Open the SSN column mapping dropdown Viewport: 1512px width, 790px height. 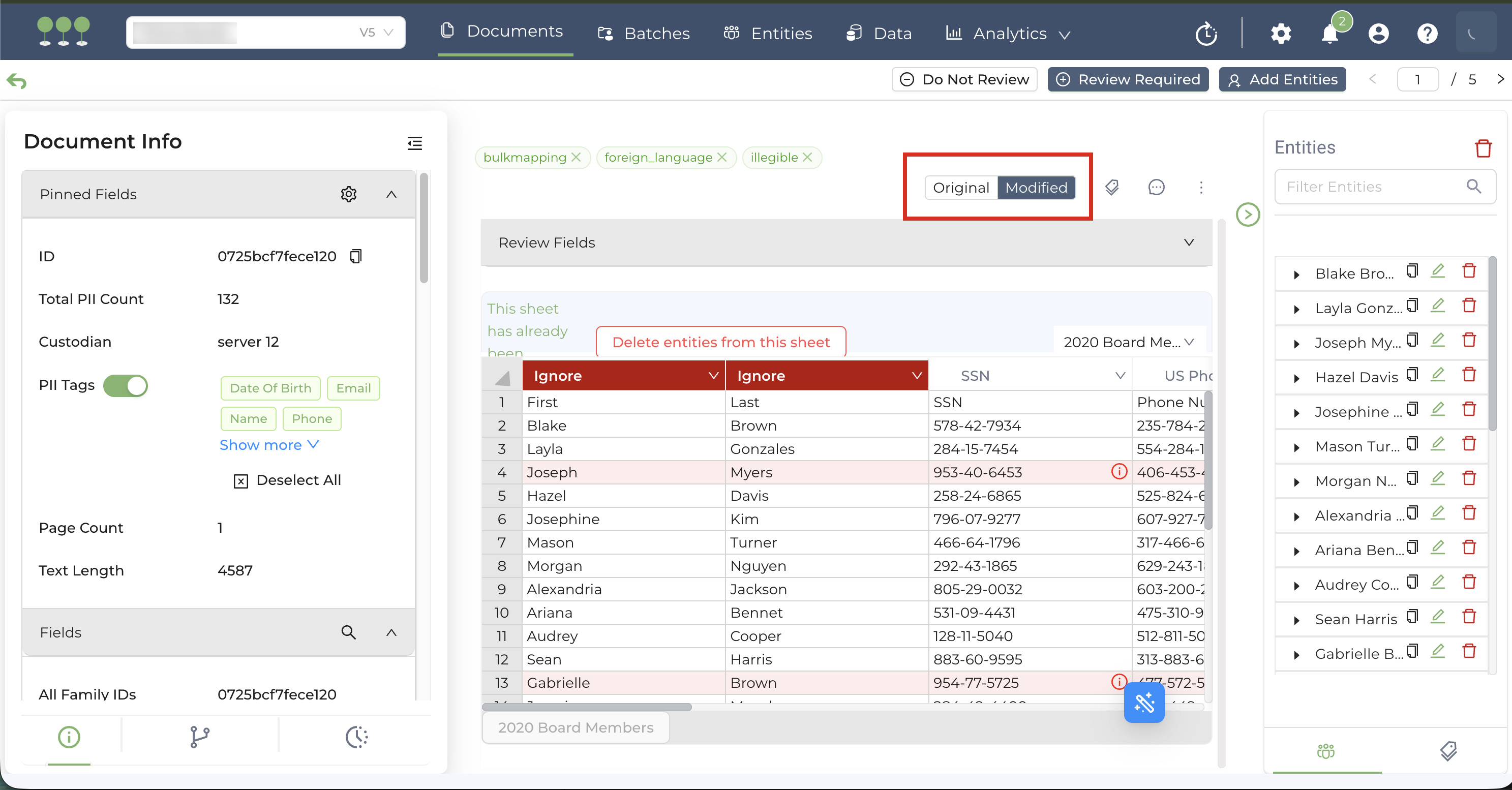point(1120,376)
